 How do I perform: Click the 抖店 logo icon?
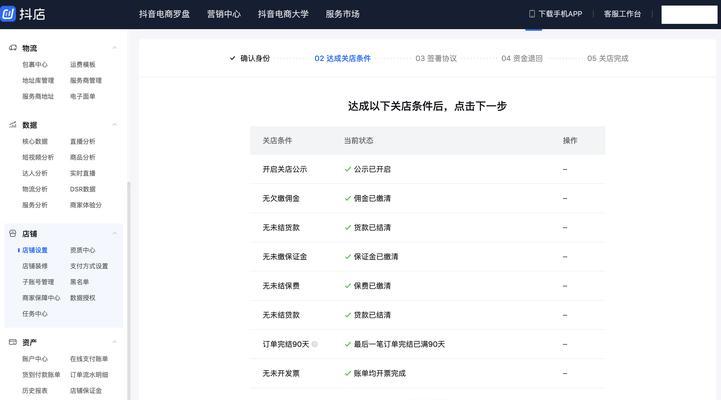8,14
